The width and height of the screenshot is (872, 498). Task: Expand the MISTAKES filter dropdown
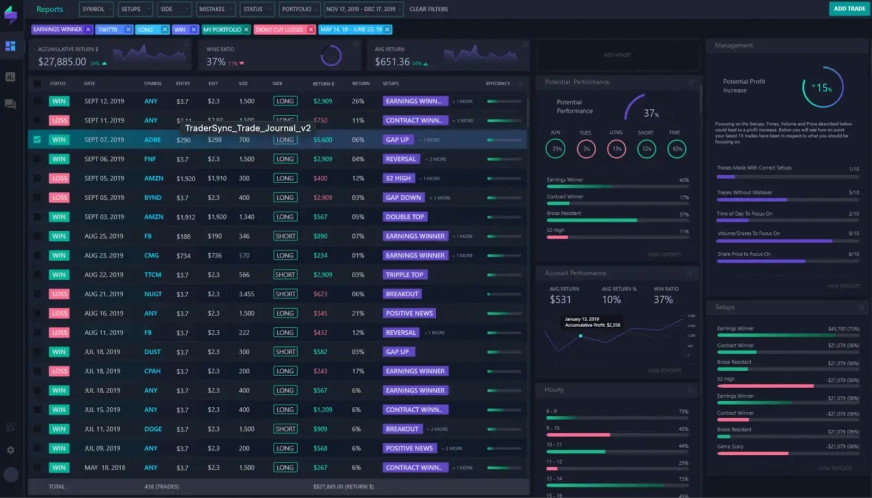click(x=215, y=9)
